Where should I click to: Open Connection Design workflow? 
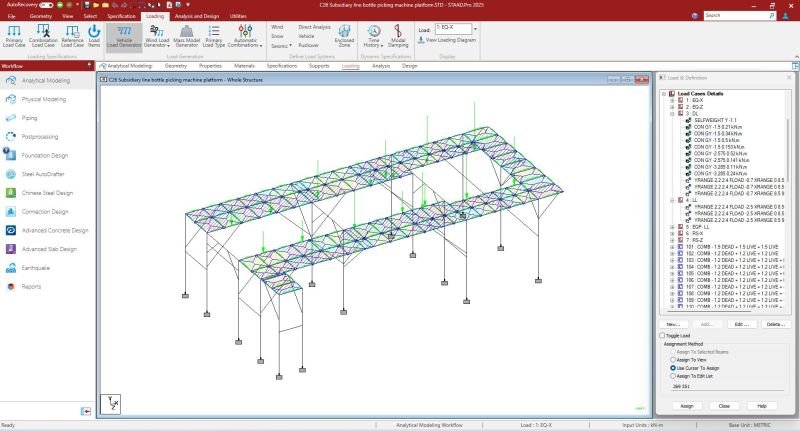point(45,212)
